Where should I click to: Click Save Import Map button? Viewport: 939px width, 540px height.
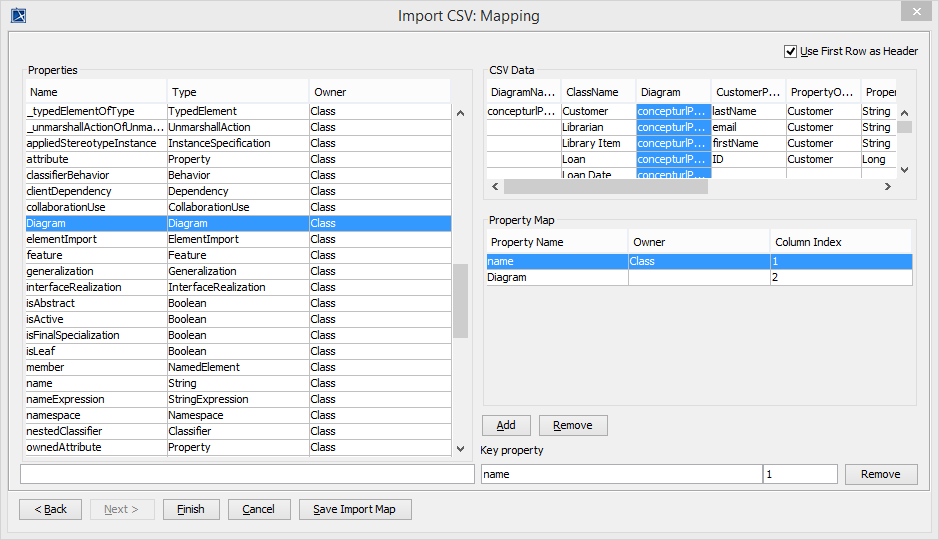click(354, 509)
